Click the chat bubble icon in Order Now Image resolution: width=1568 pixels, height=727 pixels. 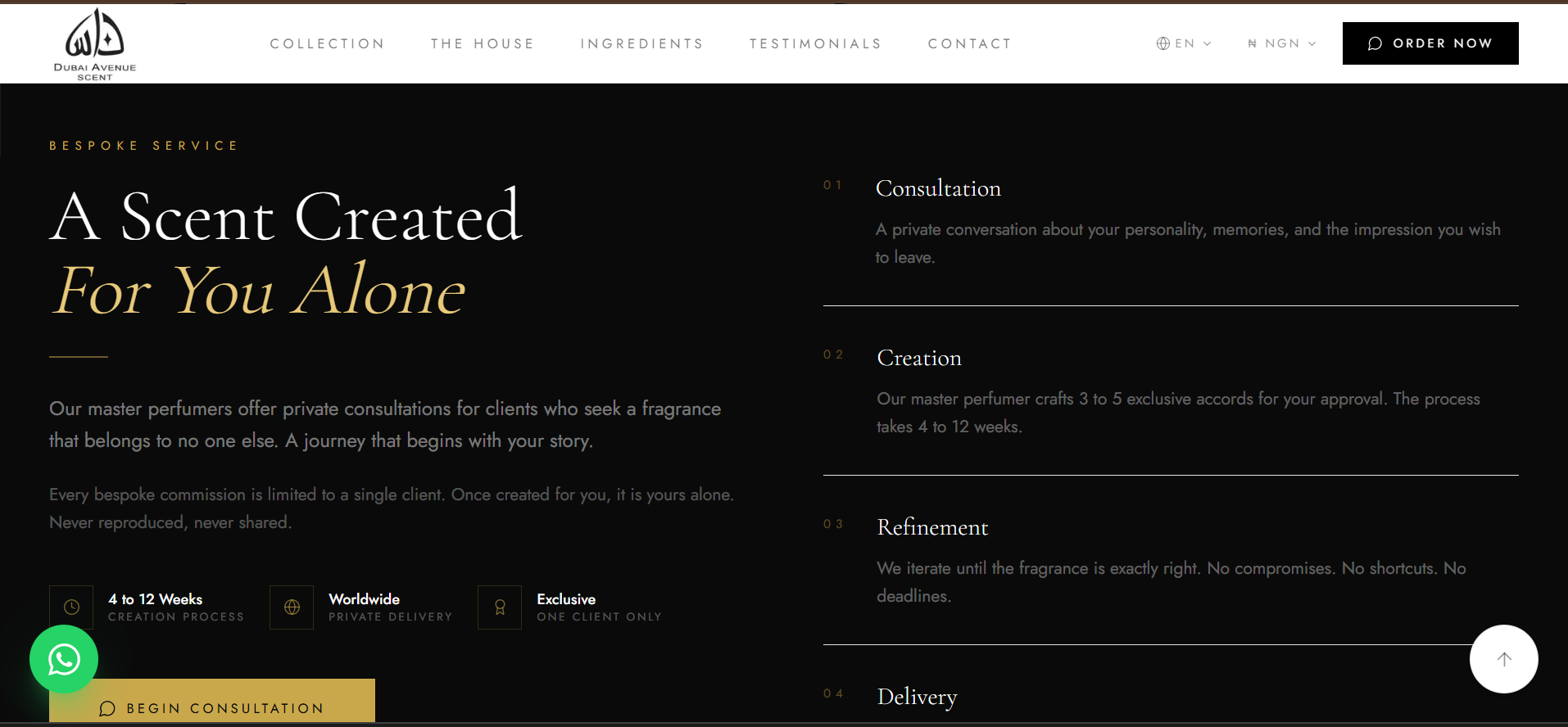pyautogui.click(x=1375, y=43)
